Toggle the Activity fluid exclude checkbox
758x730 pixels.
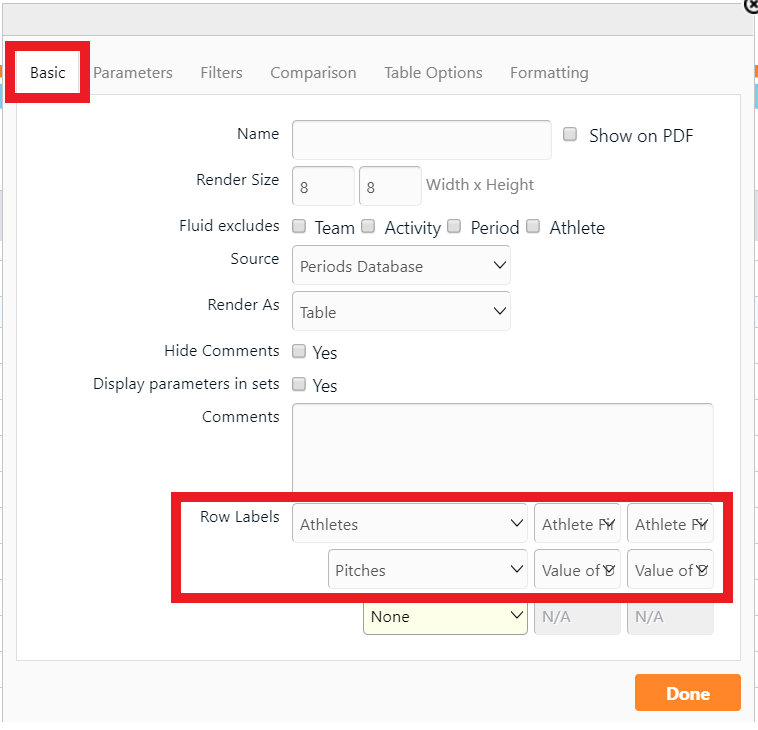point(368,227)
